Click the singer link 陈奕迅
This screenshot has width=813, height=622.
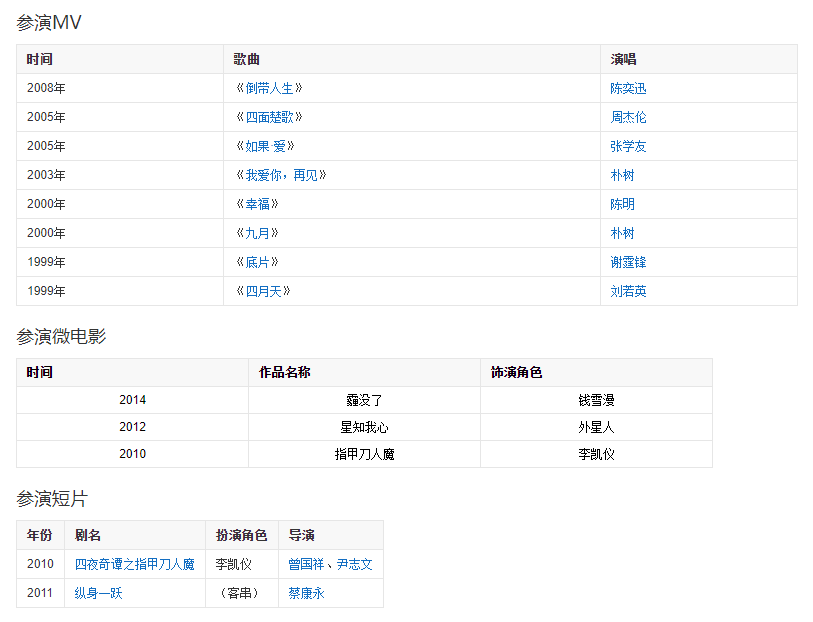coord(628,88)
